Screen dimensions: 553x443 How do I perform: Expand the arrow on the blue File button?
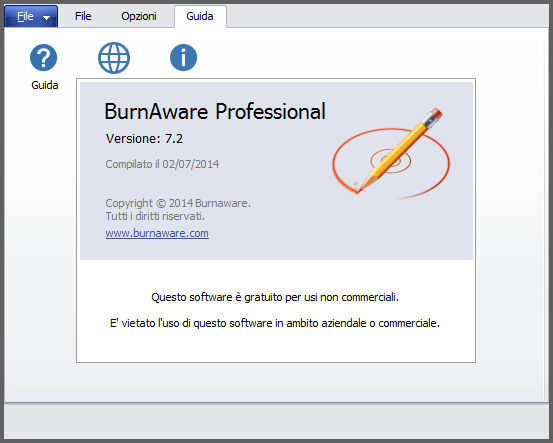tap(46, 17)
